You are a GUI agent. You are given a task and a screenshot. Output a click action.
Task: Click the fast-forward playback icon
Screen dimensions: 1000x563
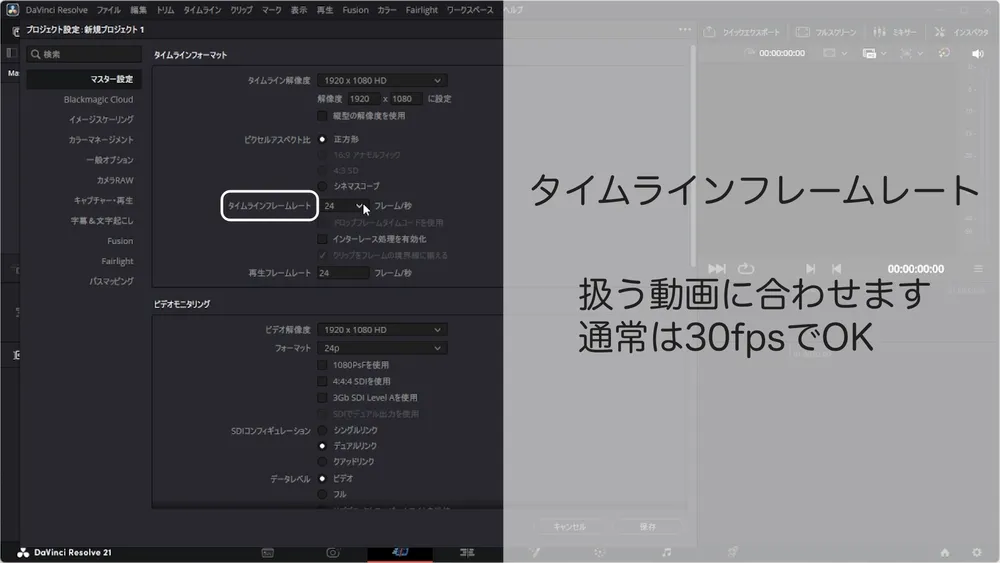717,268
